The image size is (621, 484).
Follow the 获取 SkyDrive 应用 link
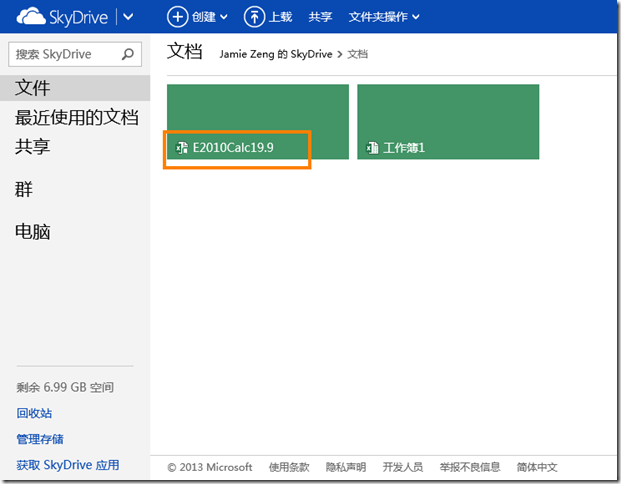pos(68,465)
